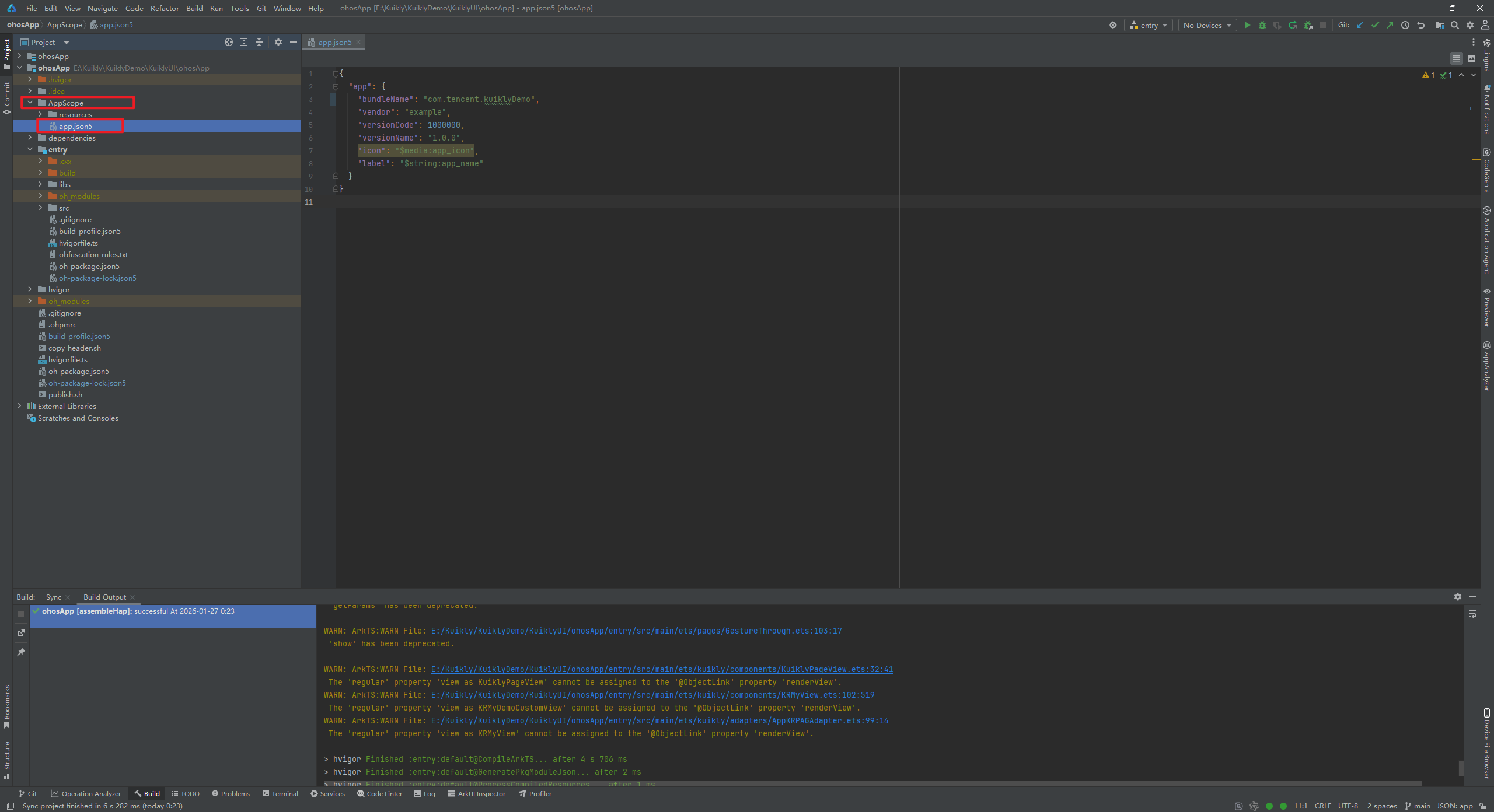This screenshot has width=1494, height=812.
Task: Open the Refactor menu
Action: click(x=165, y=8)
